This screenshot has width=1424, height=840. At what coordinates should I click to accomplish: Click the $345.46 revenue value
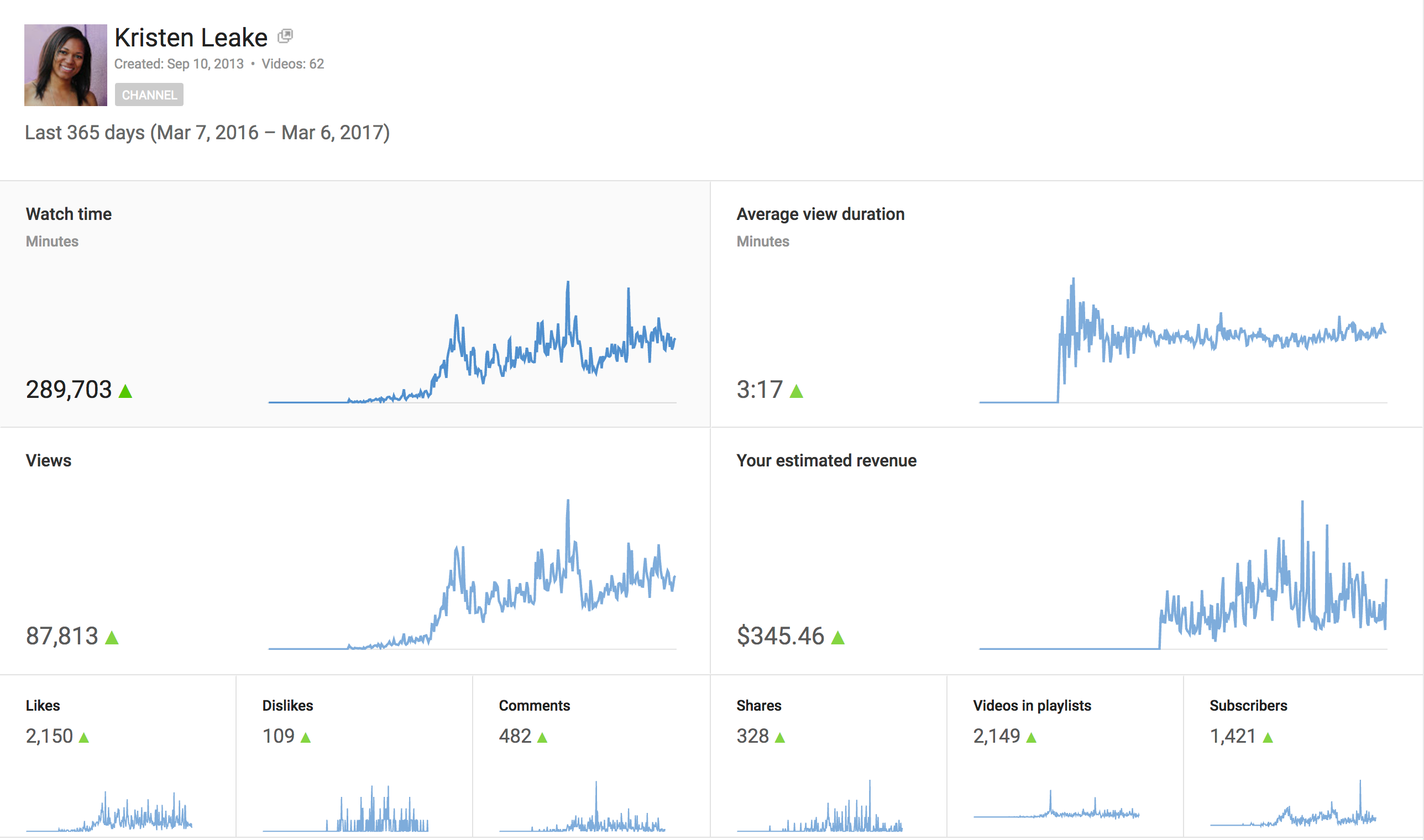[x=780, y=636]
